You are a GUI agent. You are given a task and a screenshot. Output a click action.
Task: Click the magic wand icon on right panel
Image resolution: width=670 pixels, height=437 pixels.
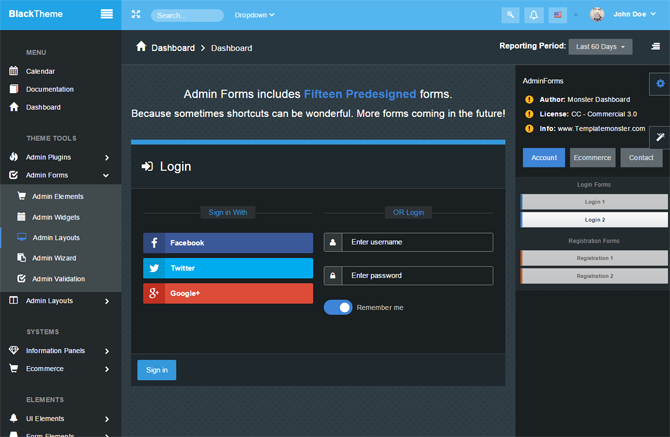point(660,137)
